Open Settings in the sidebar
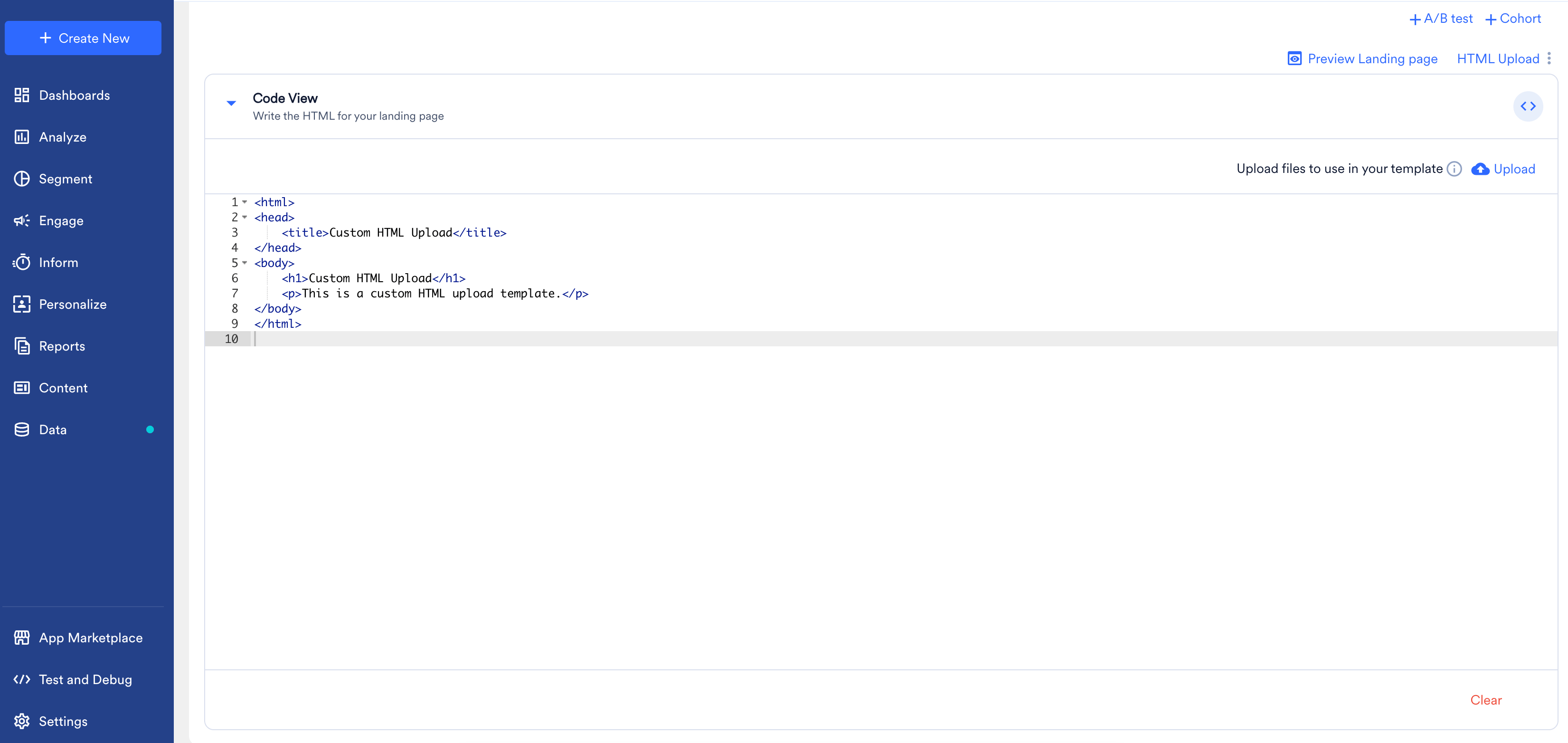Screen dimensions: 1568x743 click(63, 721)
